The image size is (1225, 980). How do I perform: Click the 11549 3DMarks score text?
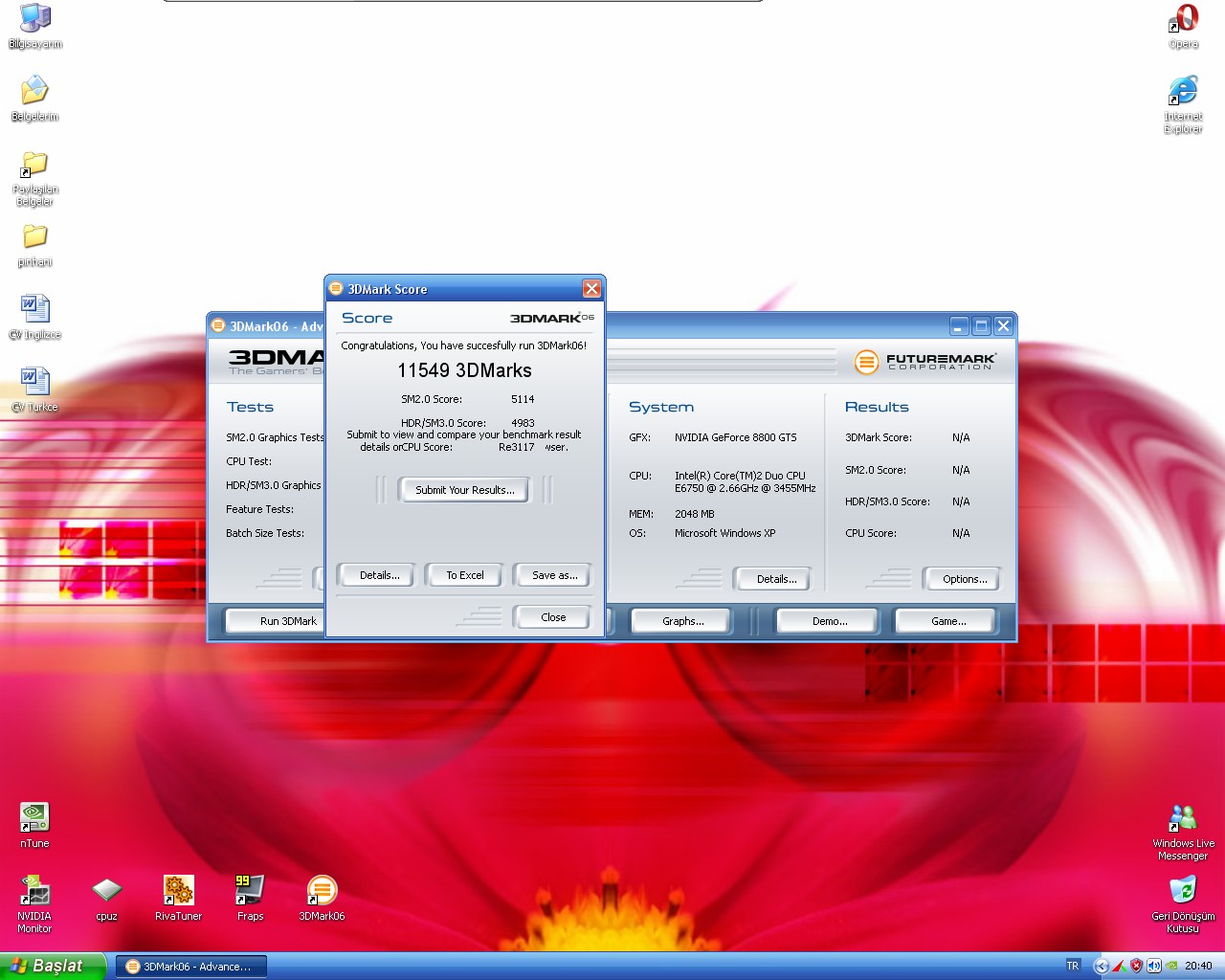click(x=464, y=370)
